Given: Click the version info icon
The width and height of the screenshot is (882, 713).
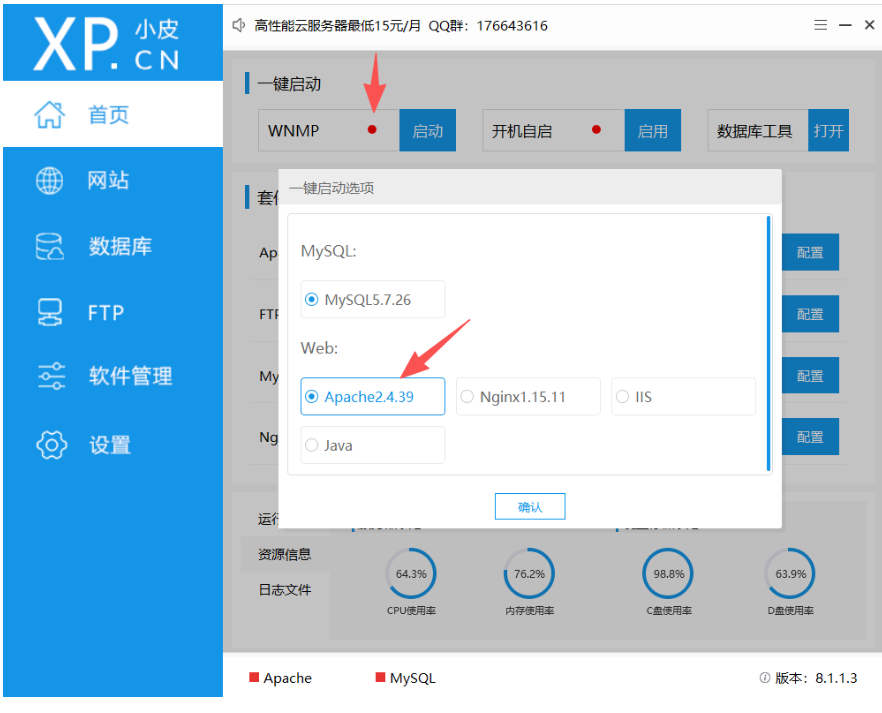Looking at the screenshot, I should click(764, 678).
